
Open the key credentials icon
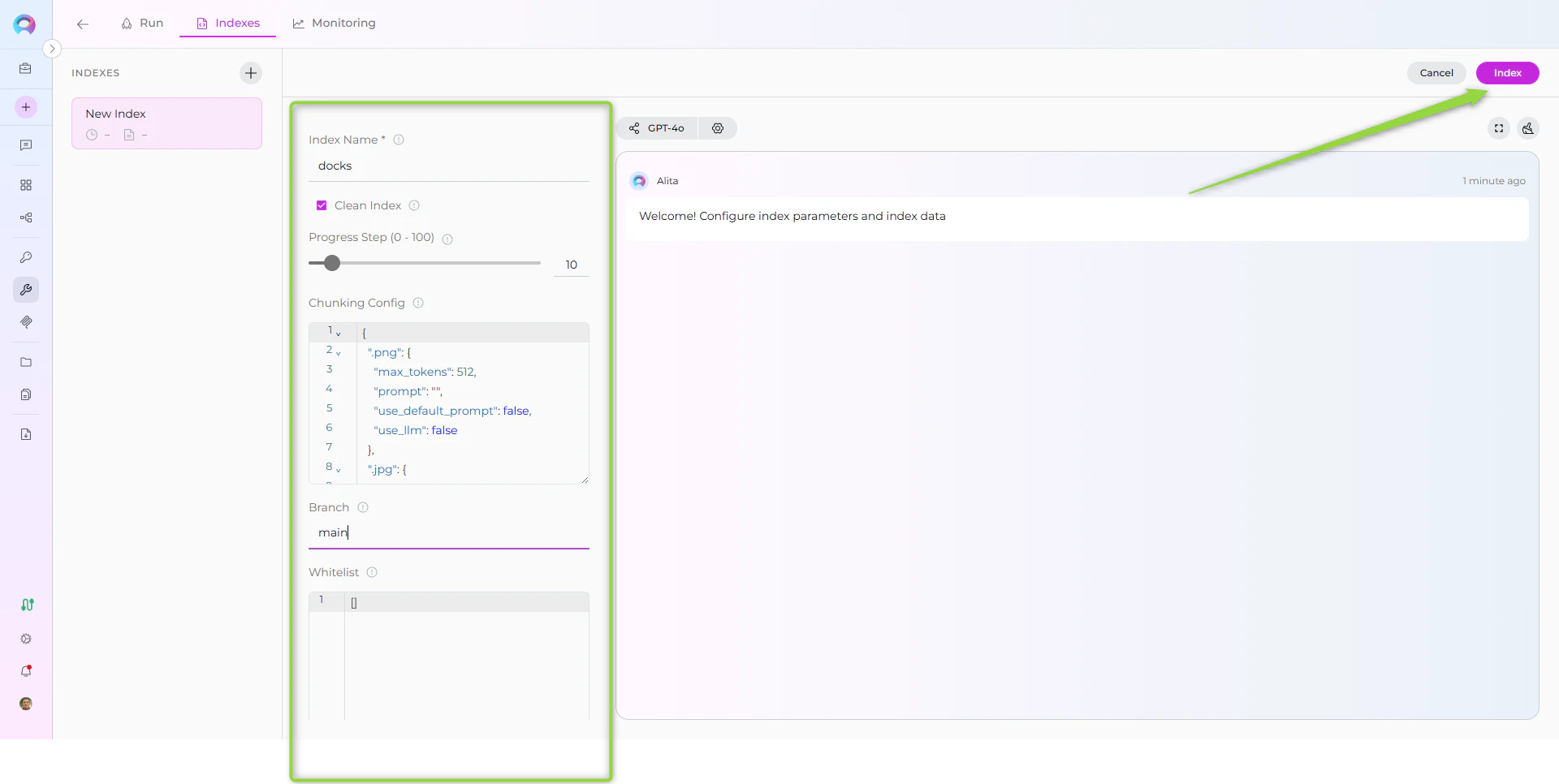[26, 257]
